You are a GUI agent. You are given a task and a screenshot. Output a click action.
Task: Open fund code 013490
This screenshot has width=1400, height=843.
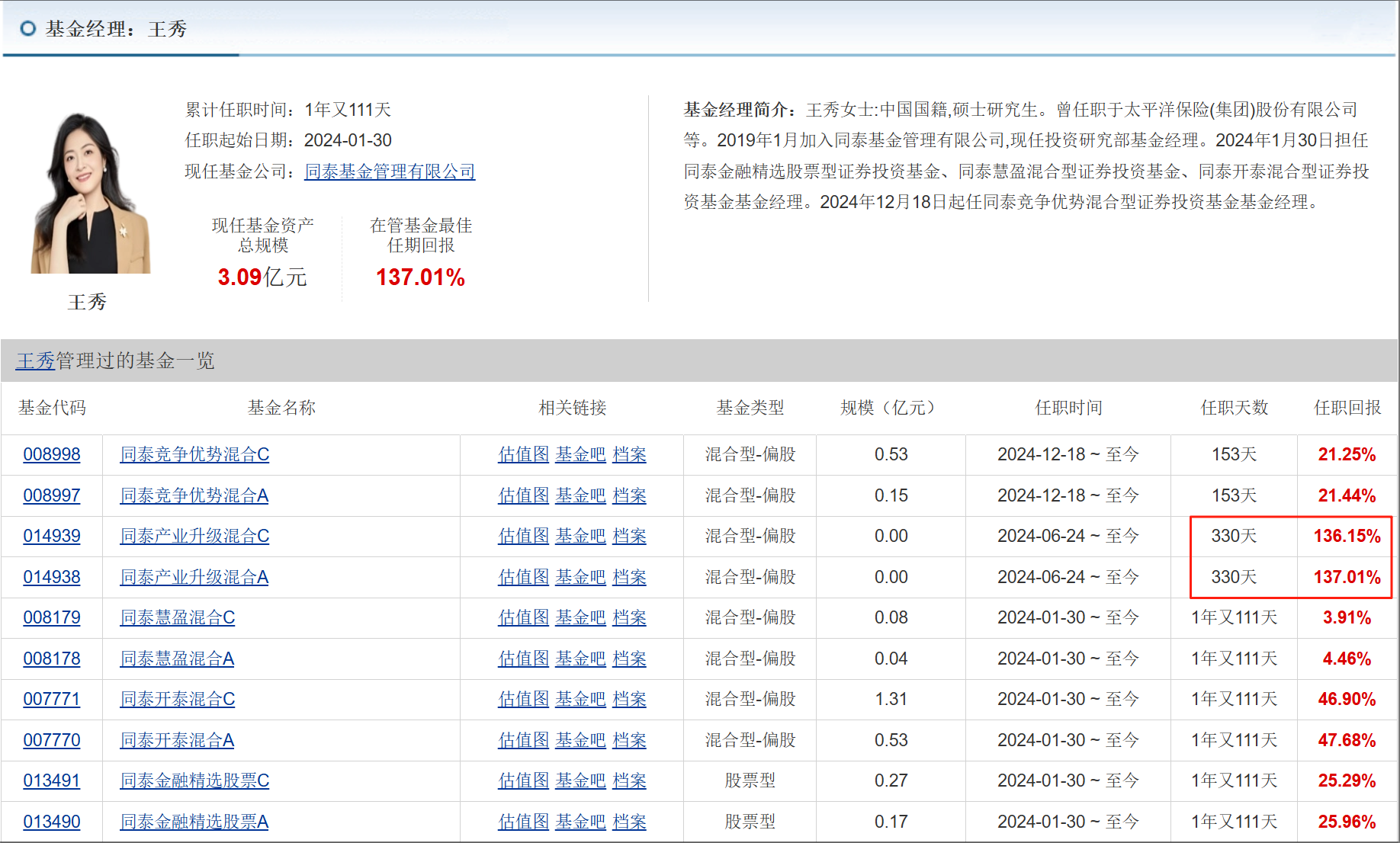tap(52, 822)
